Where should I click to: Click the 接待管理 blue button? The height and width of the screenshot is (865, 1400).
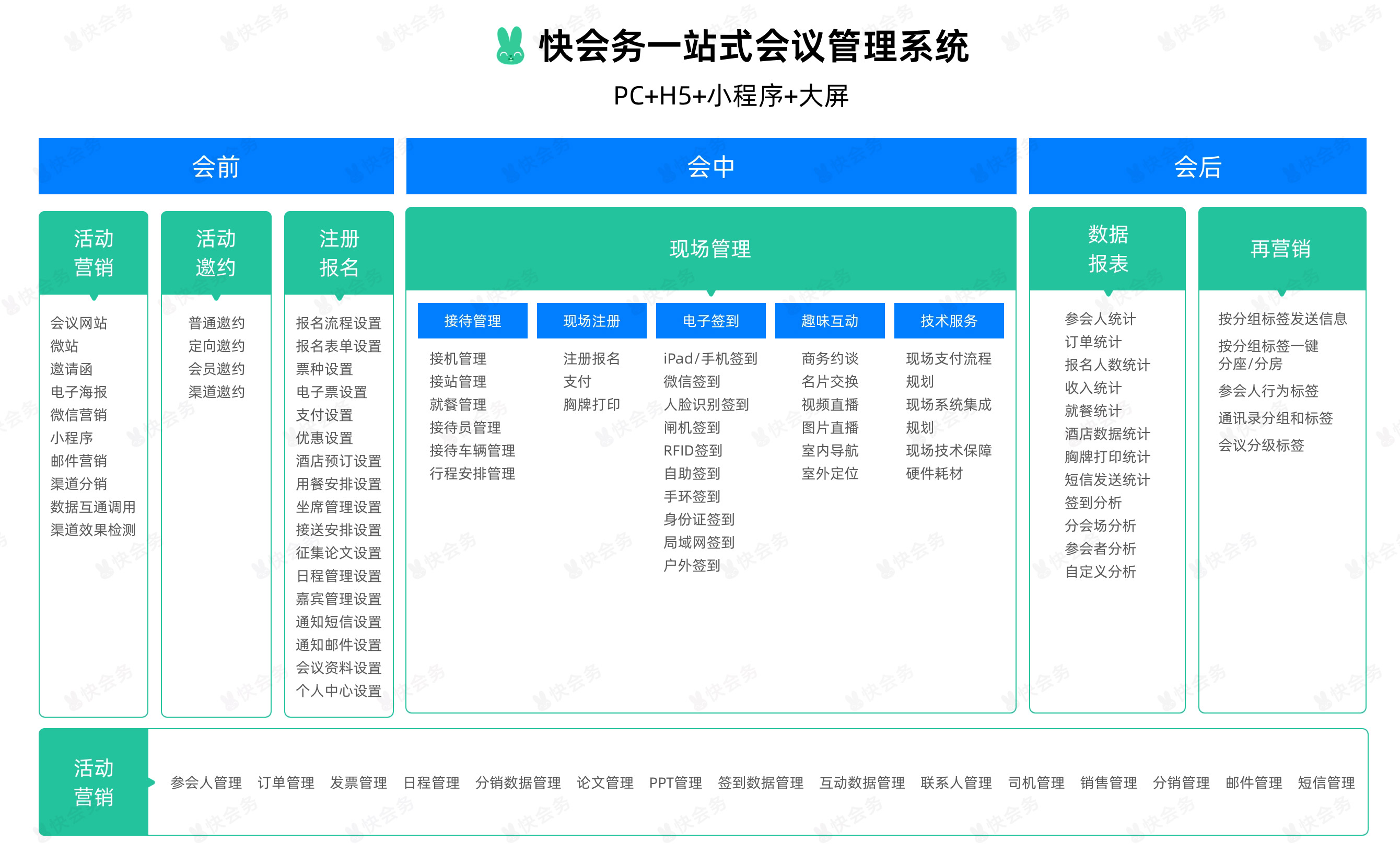(x=472, y=320)
